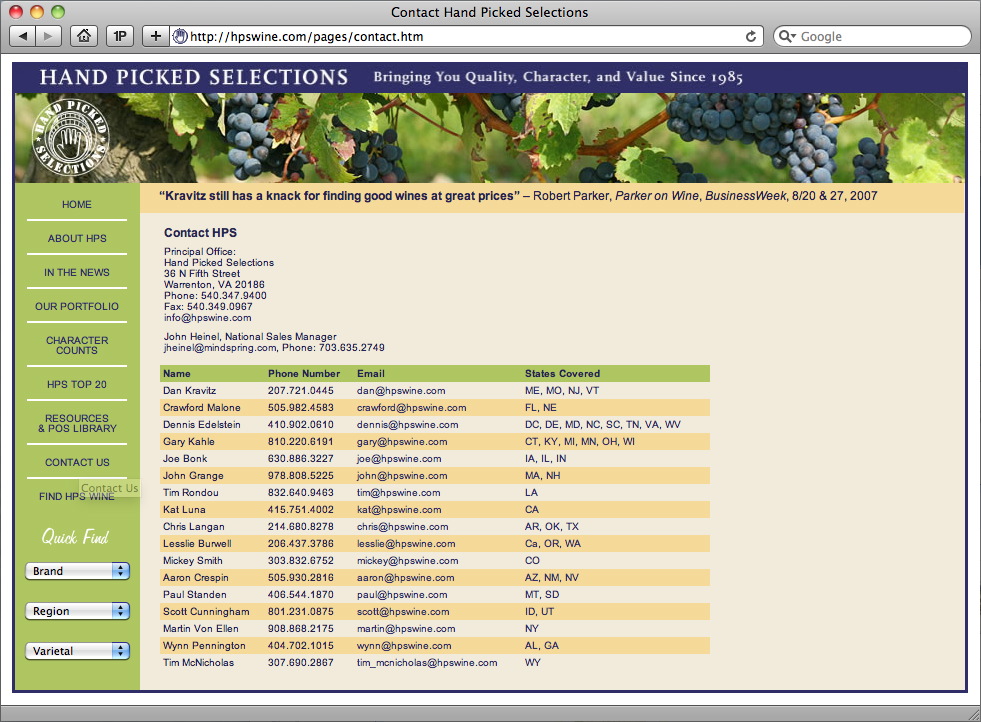Email mickey@hpswine.com
Image resolution: width=981 pixels, height=722 pixels.
coord(407,561)
